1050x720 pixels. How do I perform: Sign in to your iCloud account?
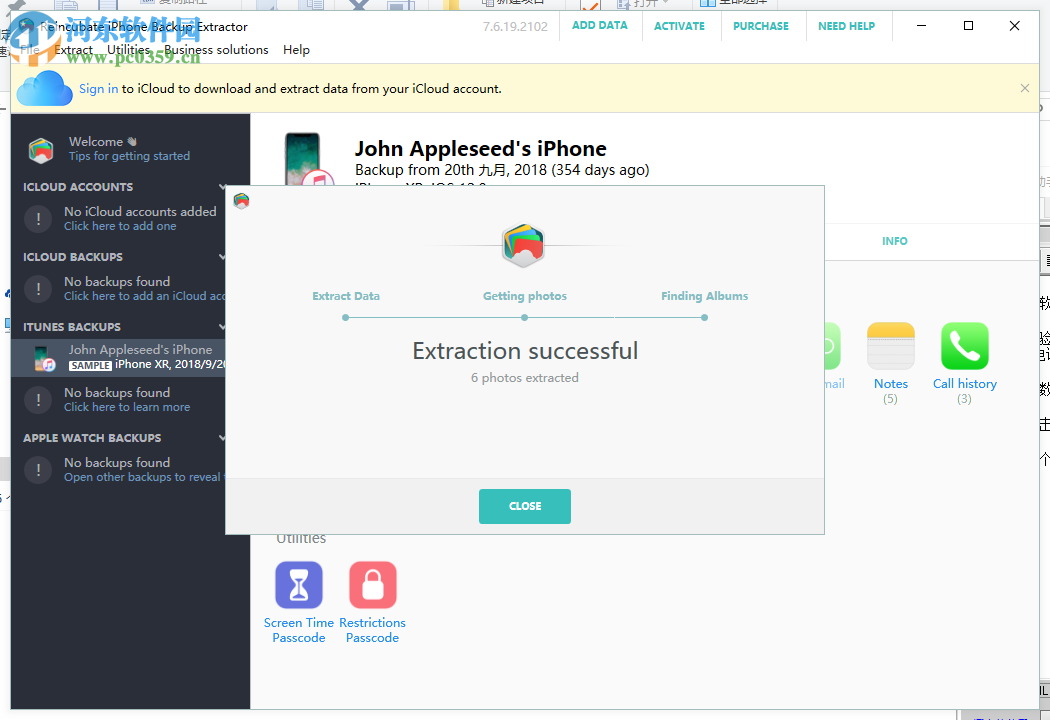[98, 88]
